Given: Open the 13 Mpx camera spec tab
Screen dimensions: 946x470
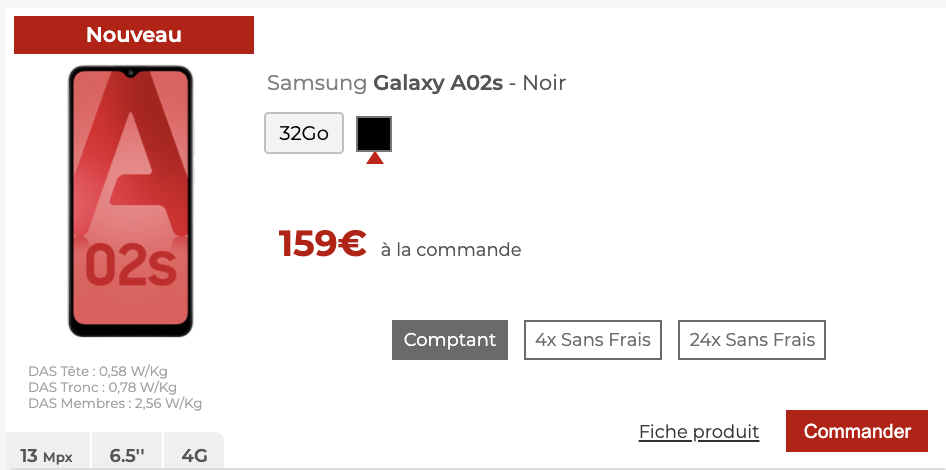Looking at the screenshot, I should point(47,456).
